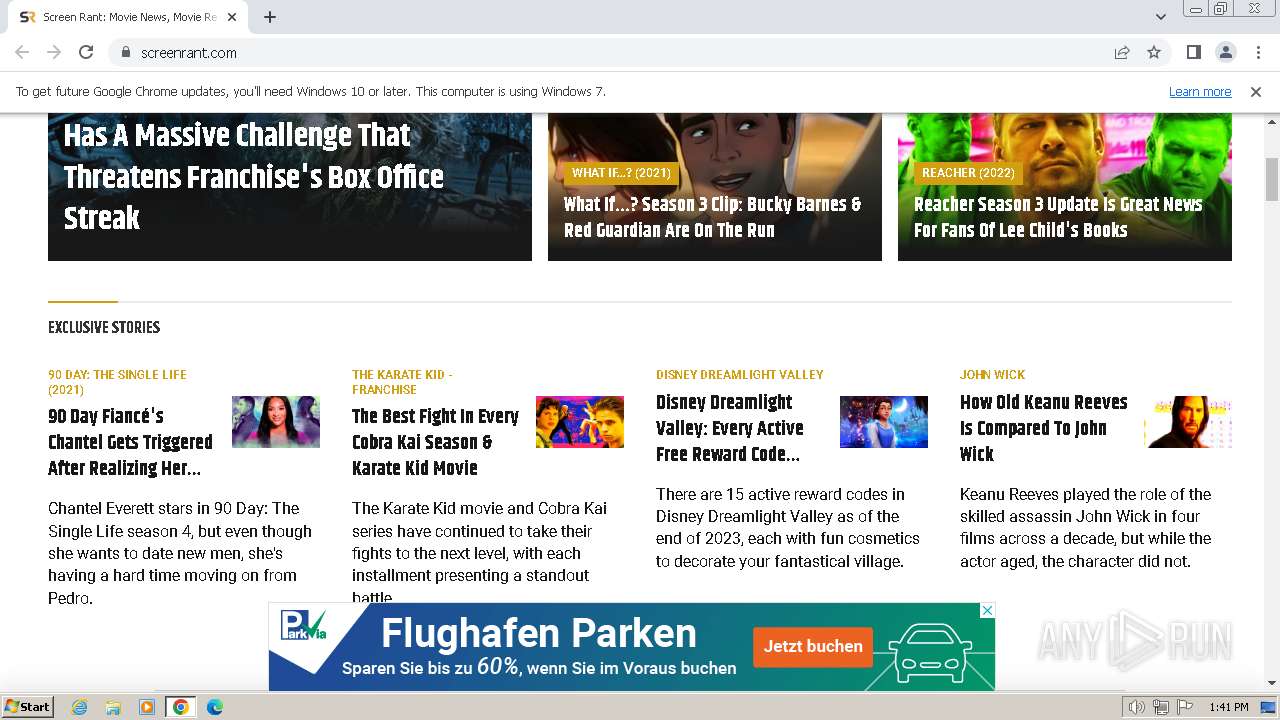
Task: Open the WHAT IF...? (2021) tag
Action: coord(621,173)
